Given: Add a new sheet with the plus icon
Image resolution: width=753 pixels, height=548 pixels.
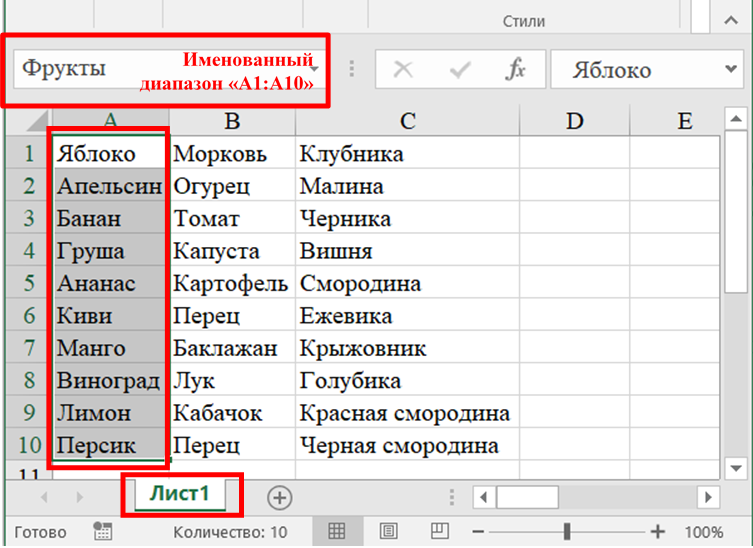Looking at the screenshot, I should [x=279, y=498].
